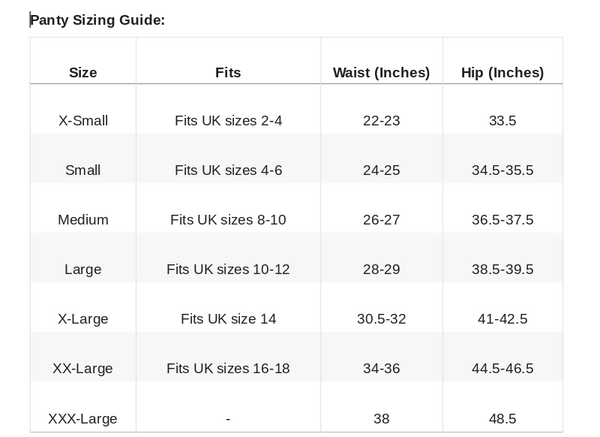600x437 pixels.
Task: Select the XXX-Large size cell
Action: (83, 418)
